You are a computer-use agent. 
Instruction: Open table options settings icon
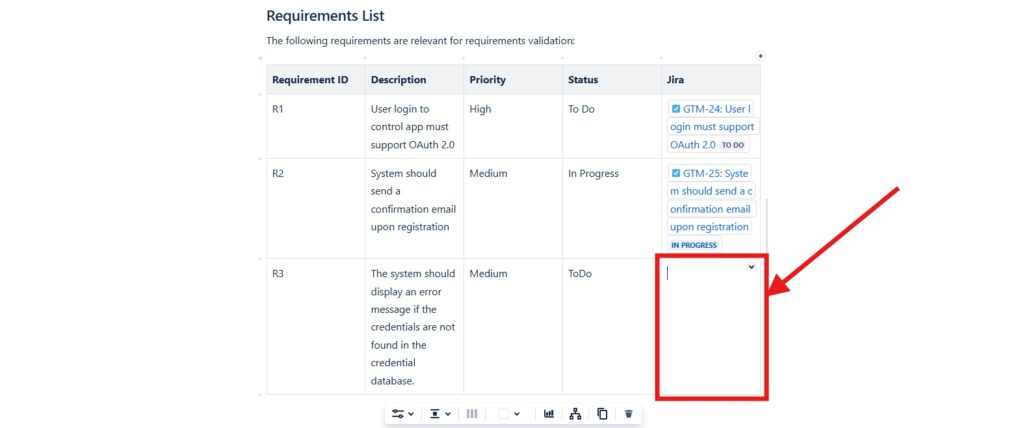(398, 413)
